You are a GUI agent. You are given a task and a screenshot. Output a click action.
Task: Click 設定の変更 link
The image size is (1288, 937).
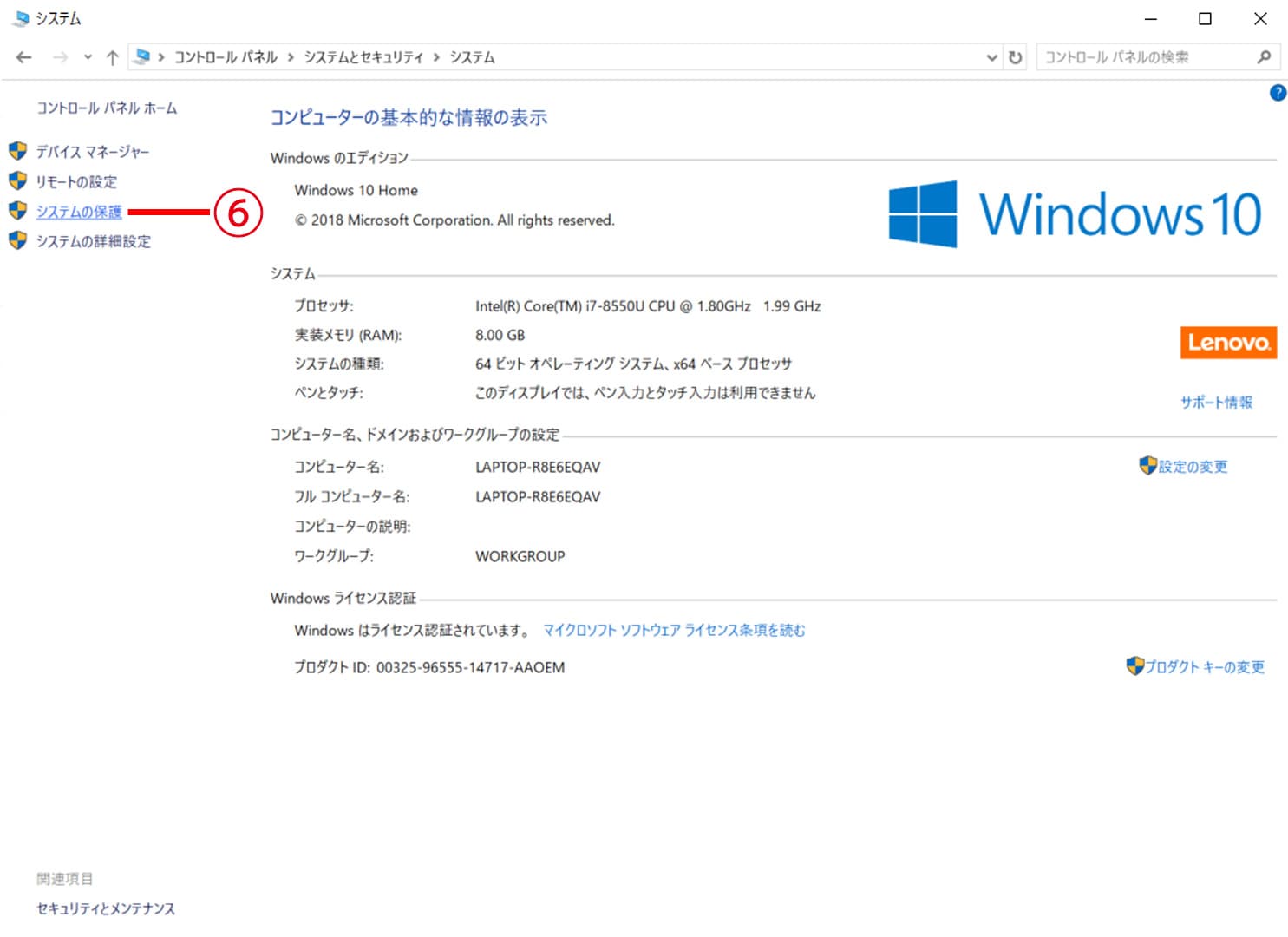[x=1193, y=467]
